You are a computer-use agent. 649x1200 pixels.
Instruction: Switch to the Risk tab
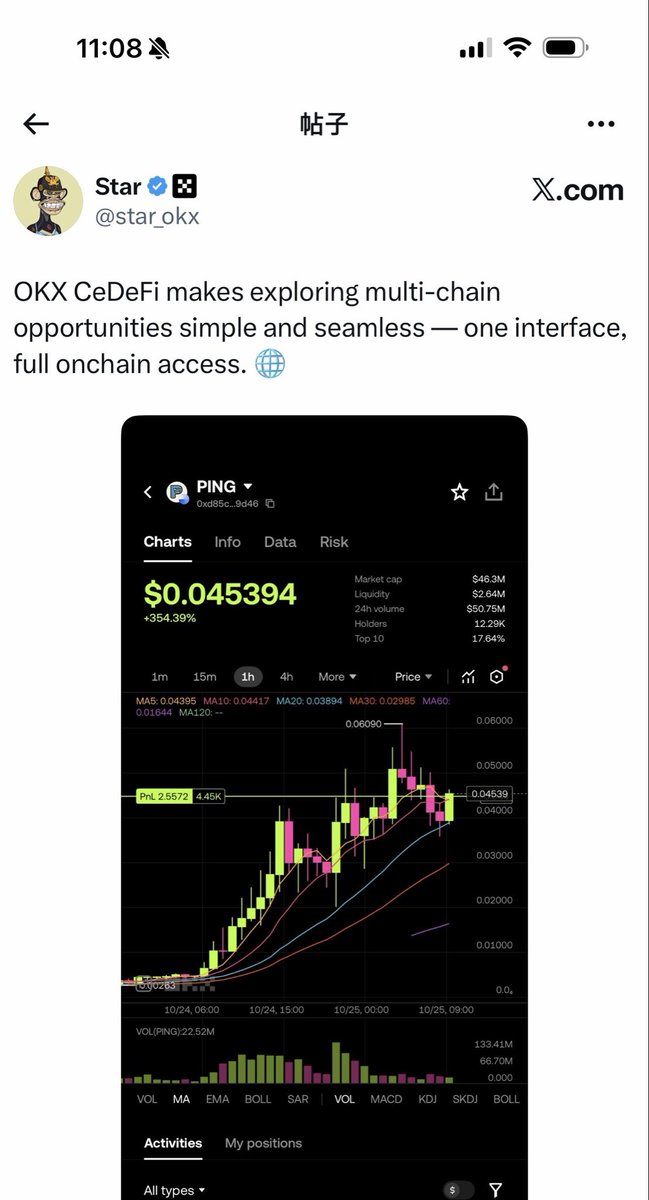coord(334,542)
